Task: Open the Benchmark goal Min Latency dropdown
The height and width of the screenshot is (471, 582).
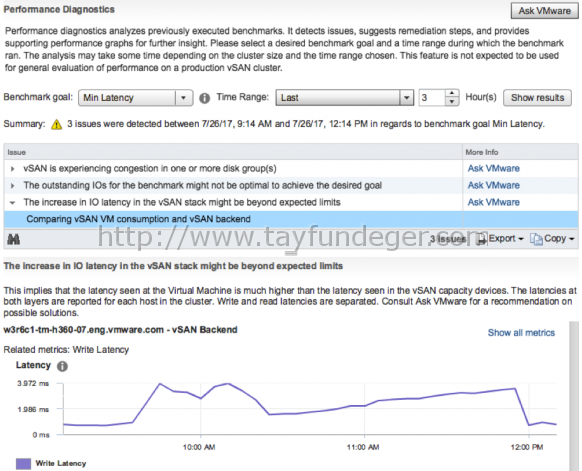Action: pos(135,98)
